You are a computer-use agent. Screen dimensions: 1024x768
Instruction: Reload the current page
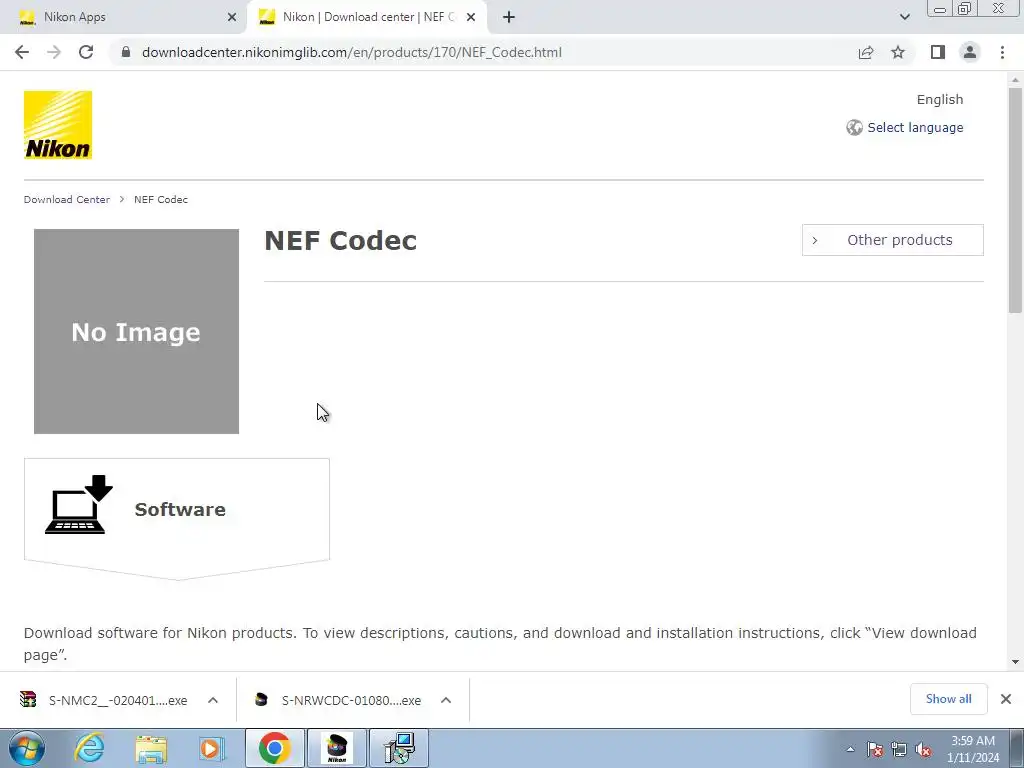click(86, 52)
